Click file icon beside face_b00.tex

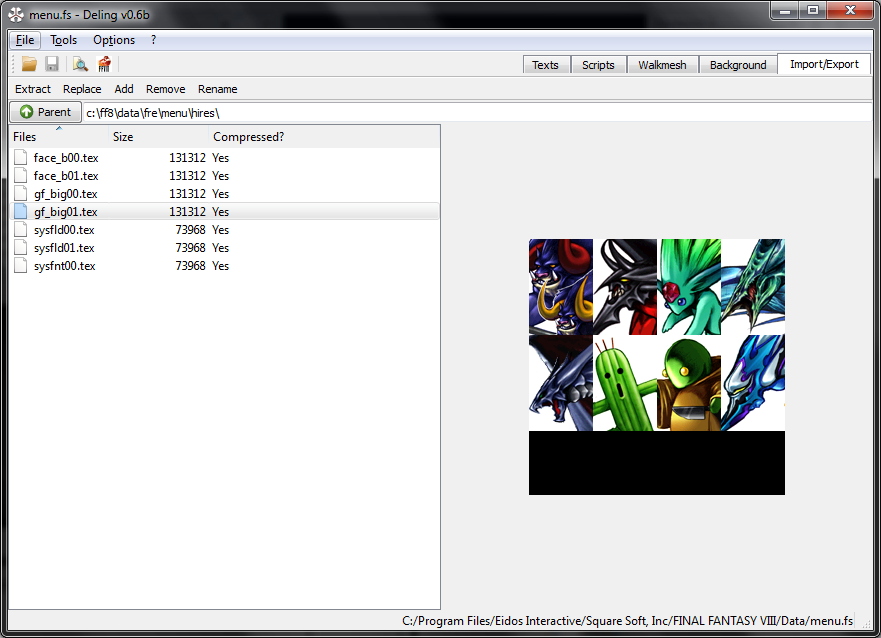click(21, 157)
